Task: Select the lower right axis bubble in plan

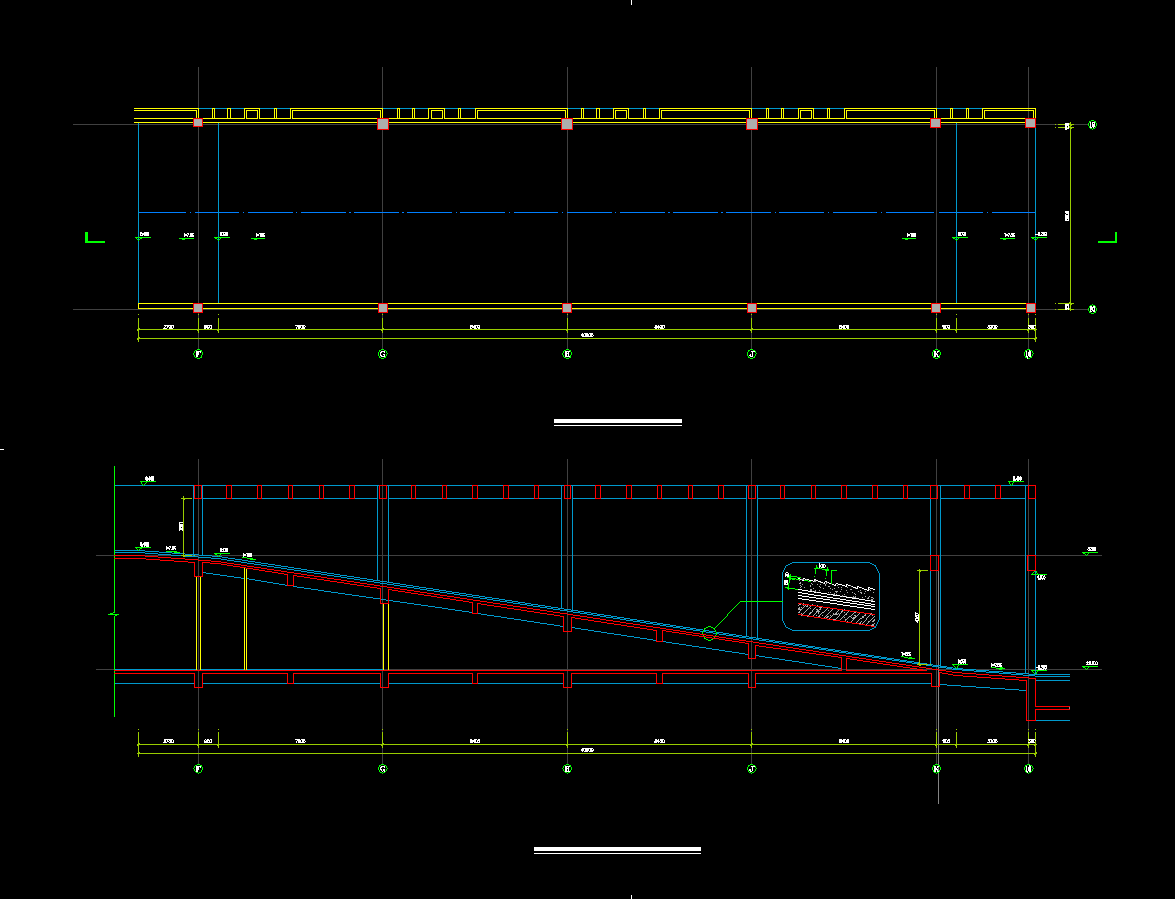Action: point(1092,309)
